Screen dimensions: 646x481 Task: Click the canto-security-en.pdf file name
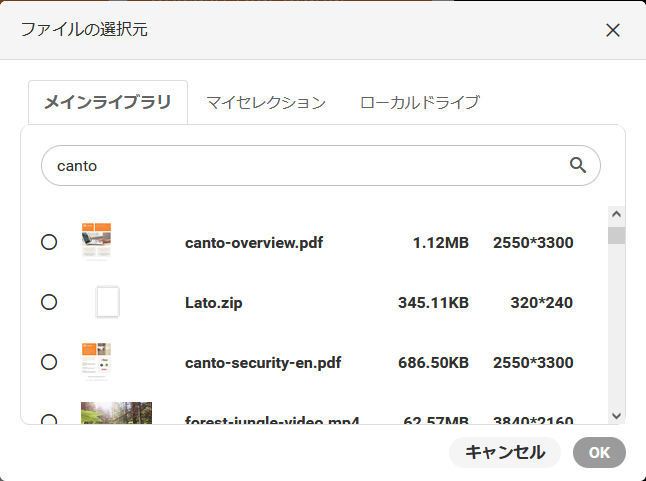tap(263, 362)
